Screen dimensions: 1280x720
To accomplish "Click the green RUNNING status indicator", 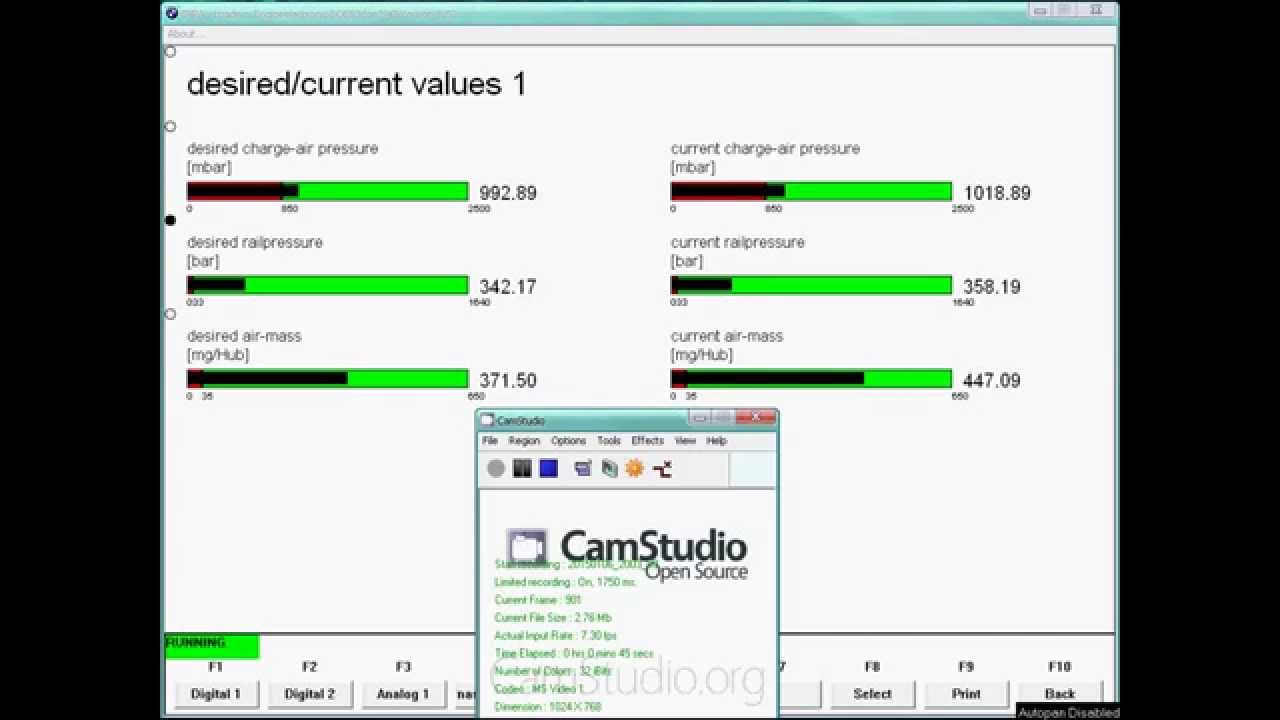I will 212,646.
